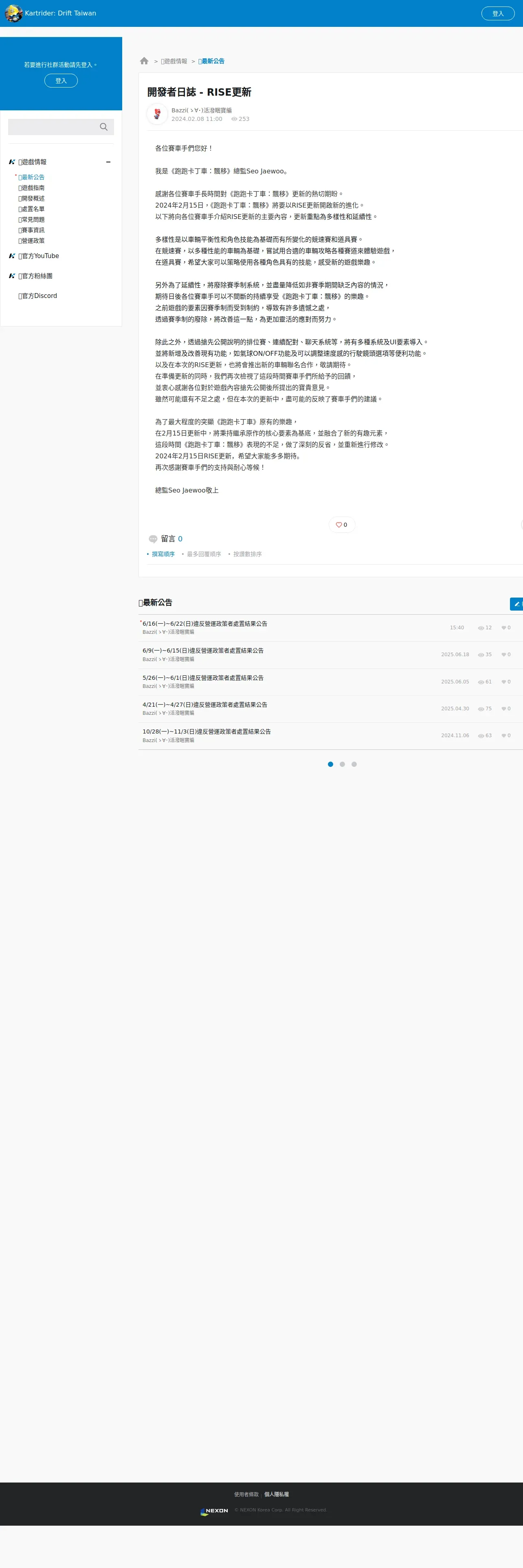
Task: Click the 15:40 timestamp in the list
Action: (457, 628)
